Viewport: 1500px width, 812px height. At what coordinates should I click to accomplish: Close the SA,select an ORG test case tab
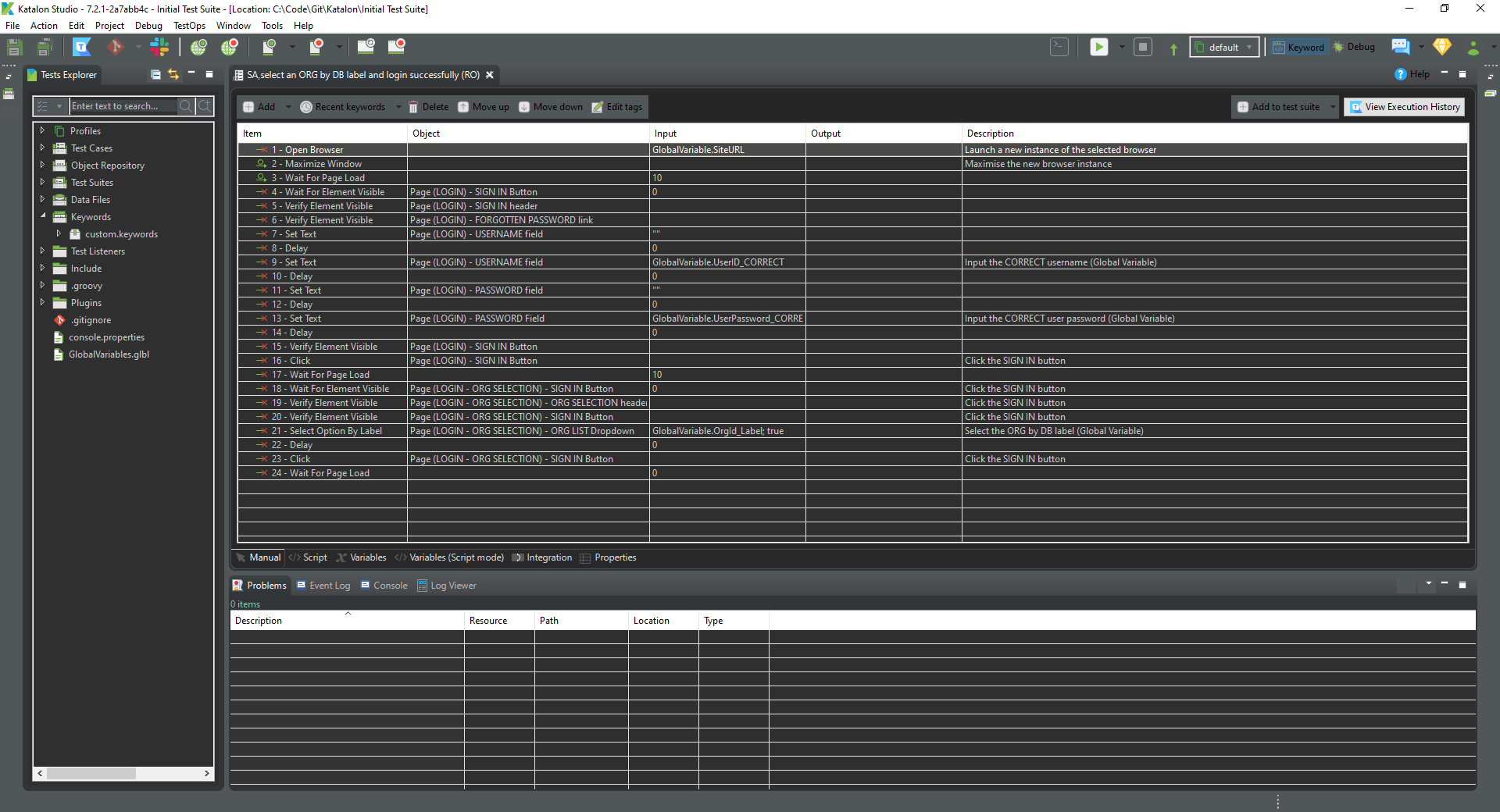(x=490, y=75)
